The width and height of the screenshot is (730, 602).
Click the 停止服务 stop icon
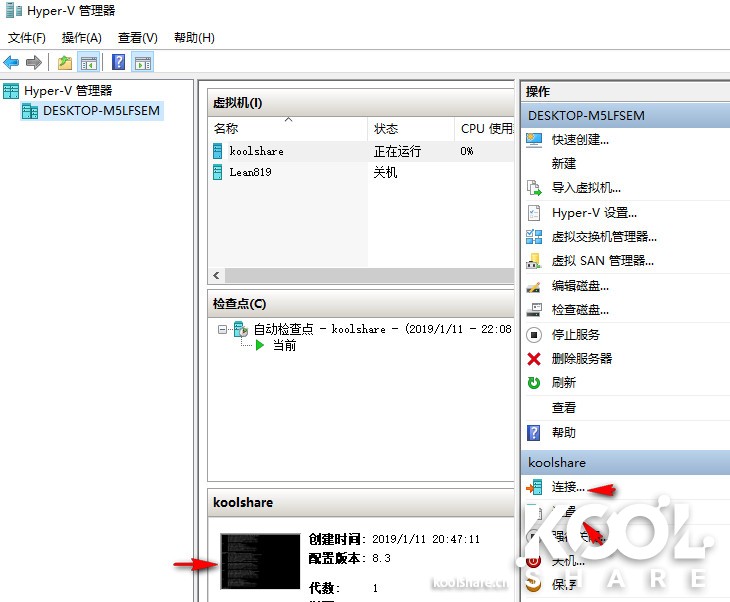point(534,334)
